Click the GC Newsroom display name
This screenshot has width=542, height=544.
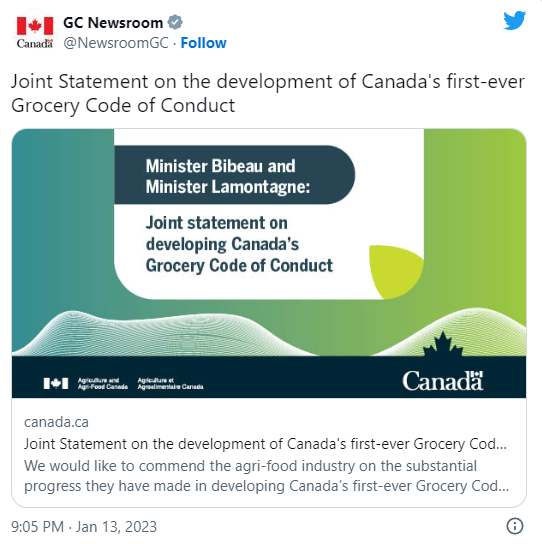[x=113, y=23]
